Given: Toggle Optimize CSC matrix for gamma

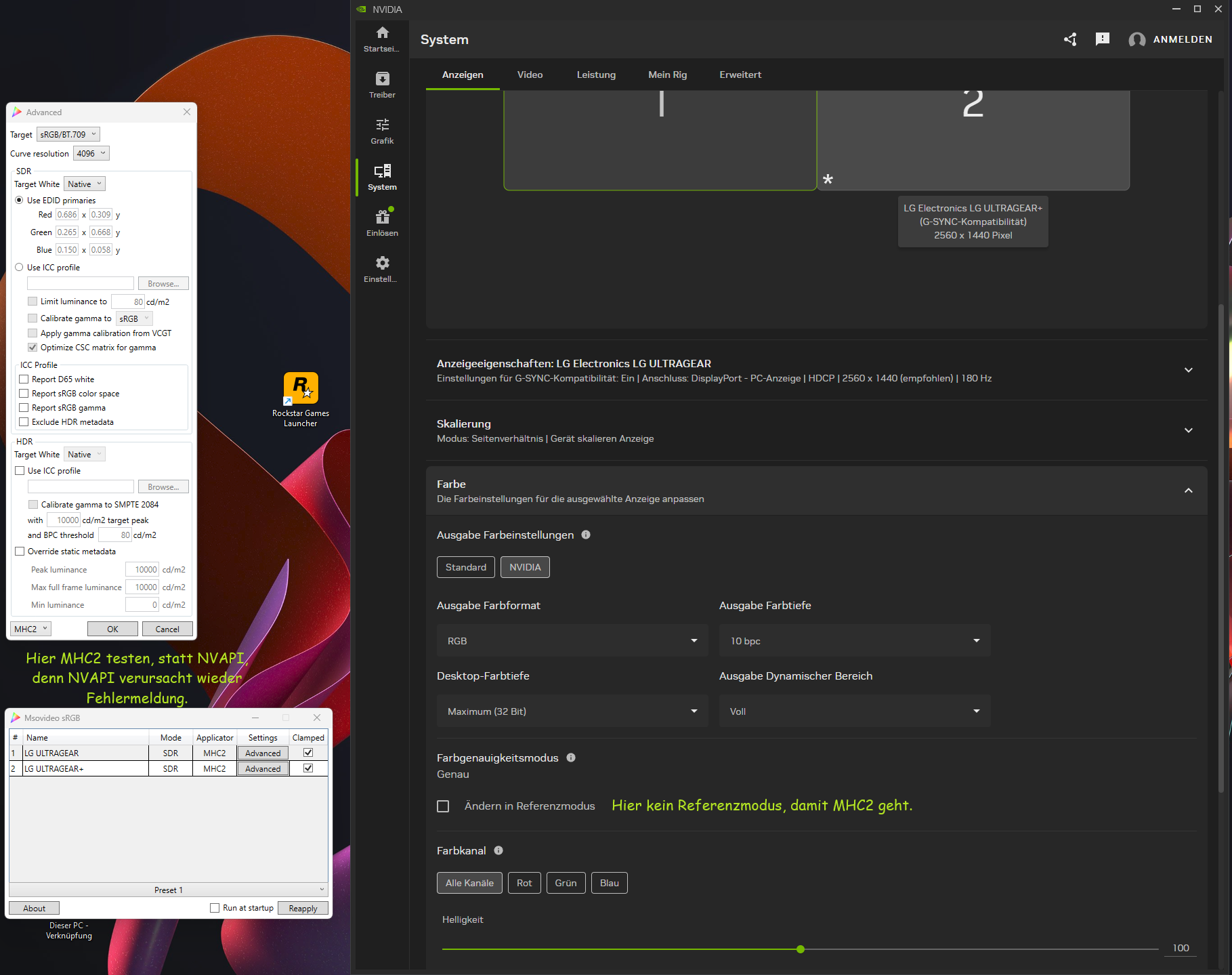Looking at the screenshot, I should click(x=33, y=347).
